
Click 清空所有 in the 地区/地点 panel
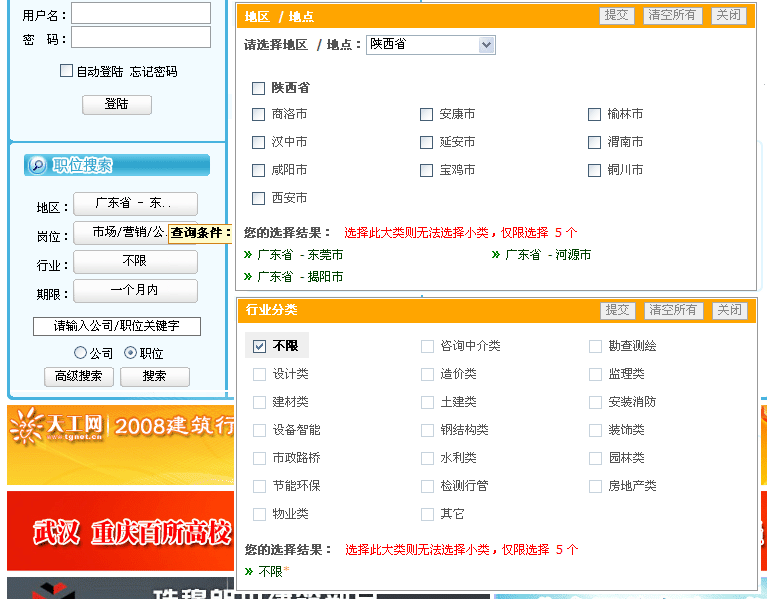coord(672,16)
